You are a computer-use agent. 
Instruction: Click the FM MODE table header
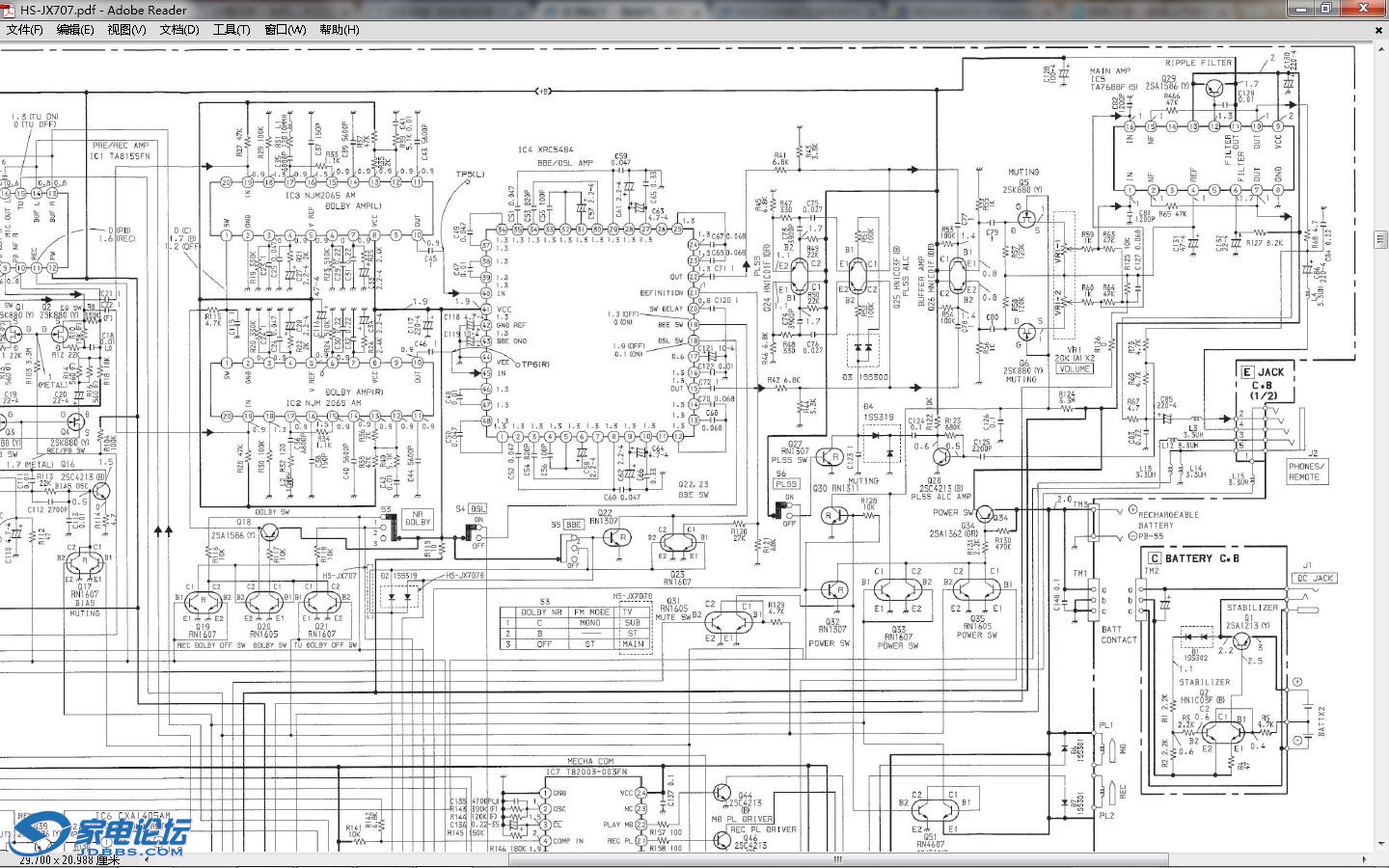(591, 612)
